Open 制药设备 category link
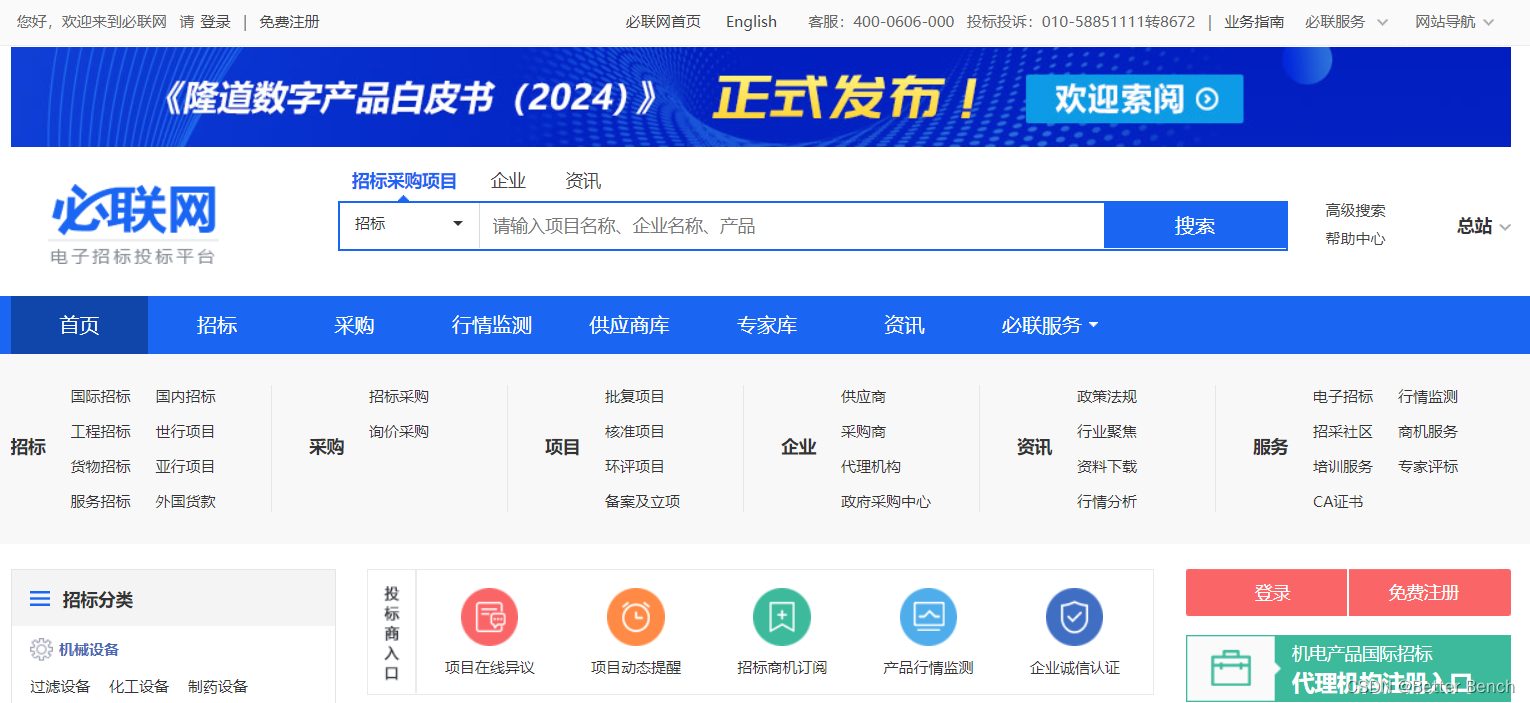Viewport: 1530px width, 703px height. pos(218,687)
